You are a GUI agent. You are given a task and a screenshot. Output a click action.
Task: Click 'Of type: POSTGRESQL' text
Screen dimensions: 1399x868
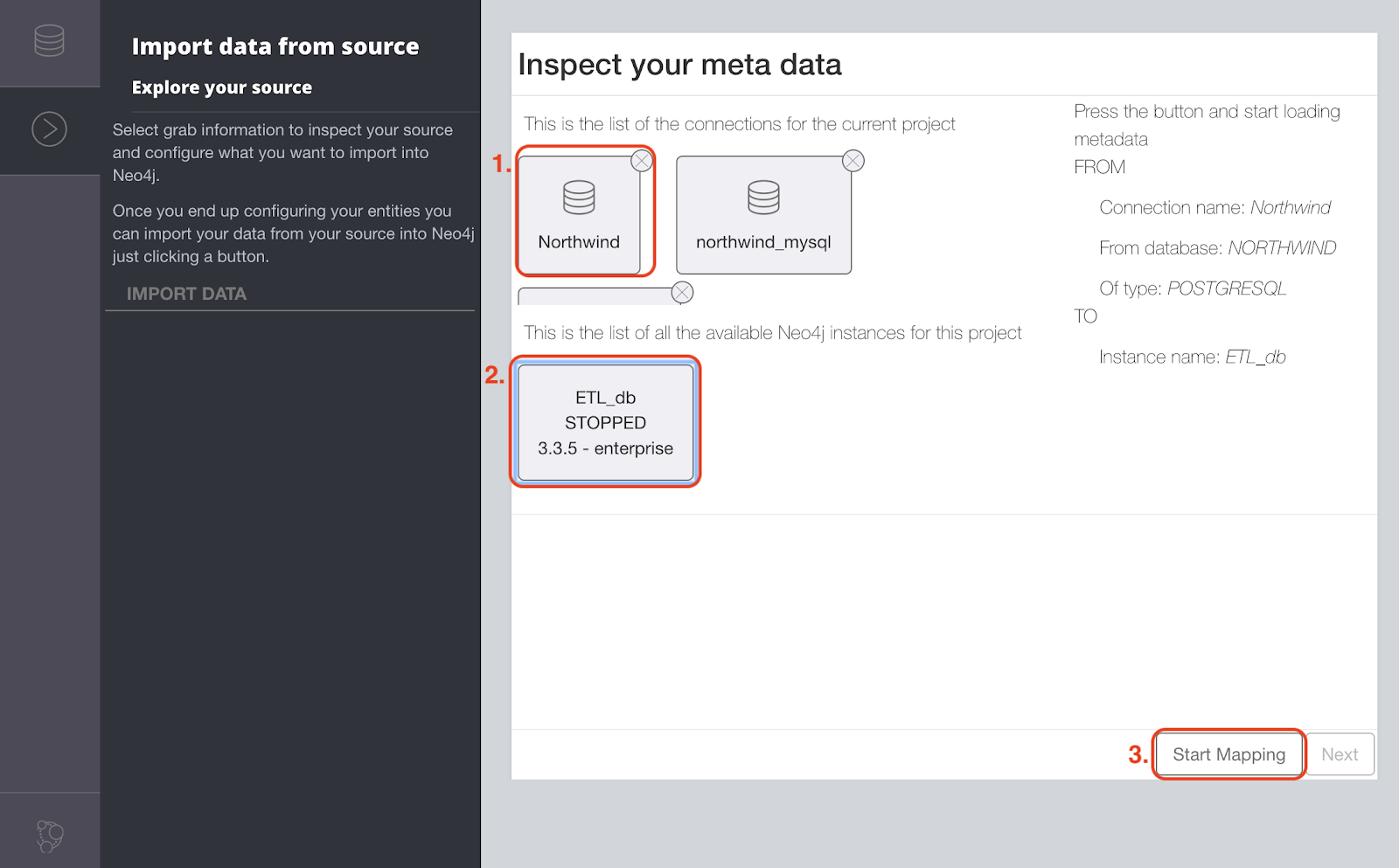[x=1193, y=288]
